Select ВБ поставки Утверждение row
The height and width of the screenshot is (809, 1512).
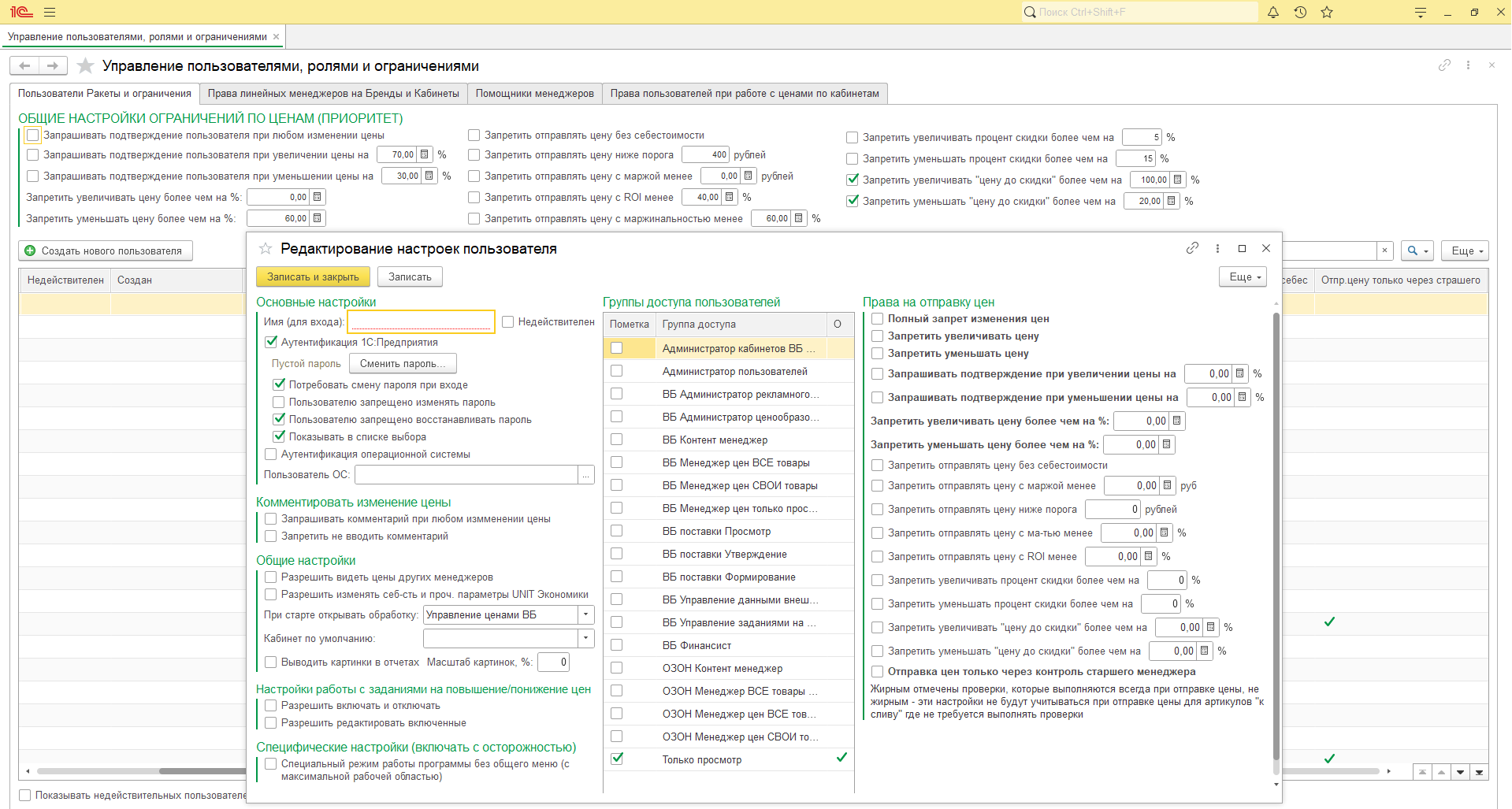tap(729, 554)
